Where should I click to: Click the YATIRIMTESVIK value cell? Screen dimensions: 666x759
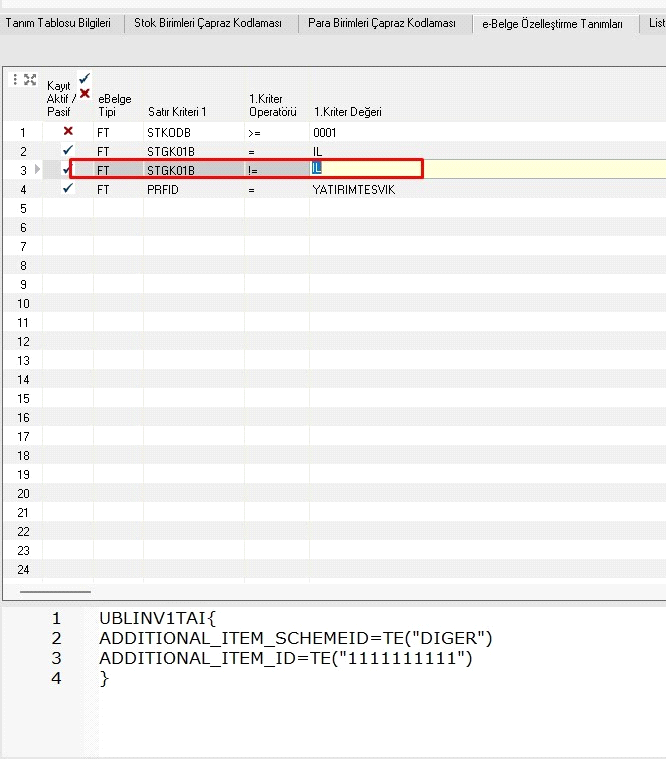(x=353, y=189)
